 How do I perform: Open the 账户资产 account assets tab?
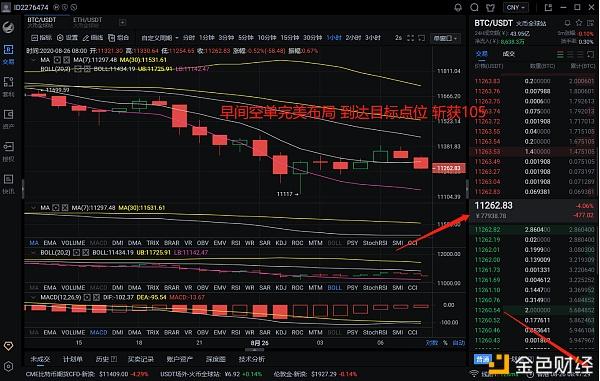pyautogui.click(x=179, y=359)
